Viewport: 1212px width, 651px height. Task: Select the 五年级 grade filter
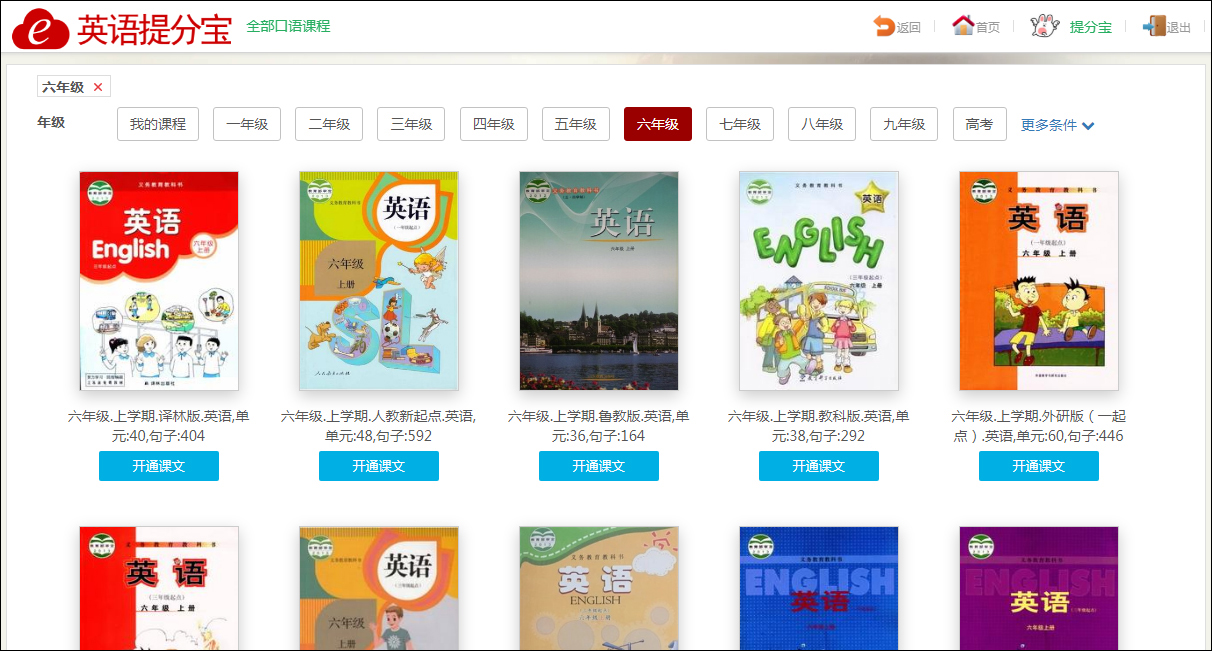(x=576, y=124)
